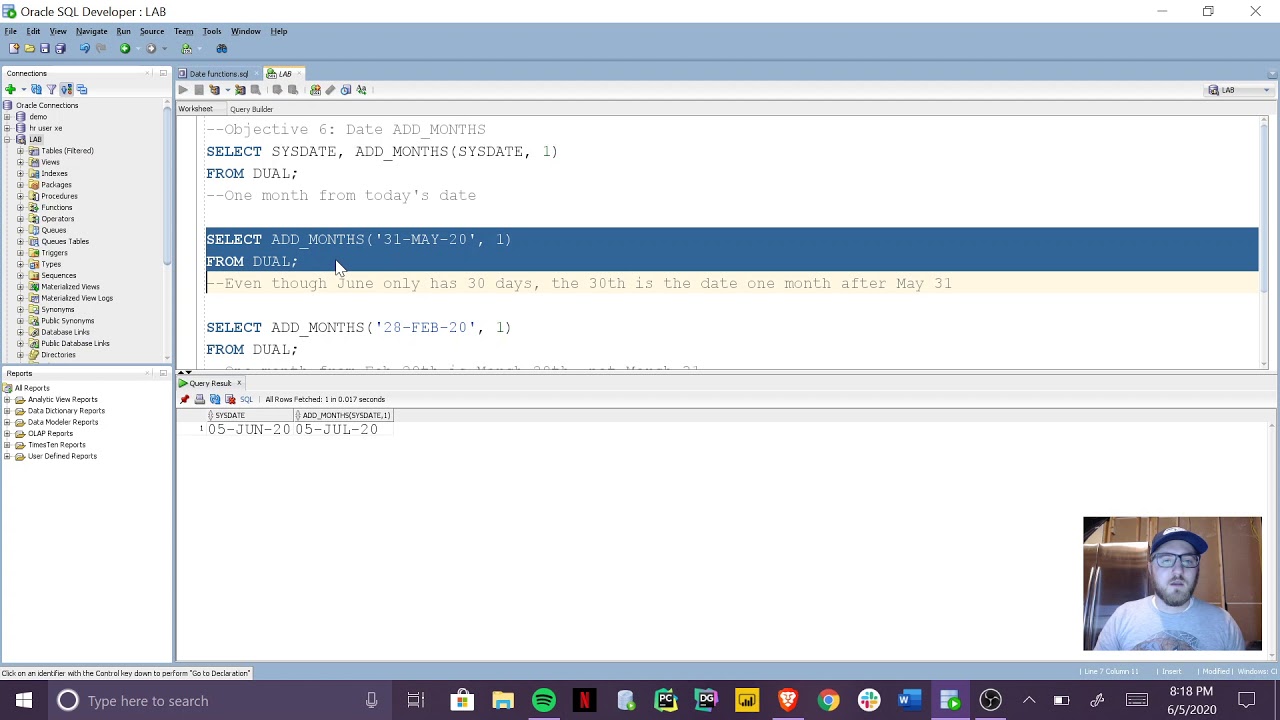This screenshot has width=1280, height=720.
Task: Collapse the LAB connection node
Action: click(x=7, y=139)
